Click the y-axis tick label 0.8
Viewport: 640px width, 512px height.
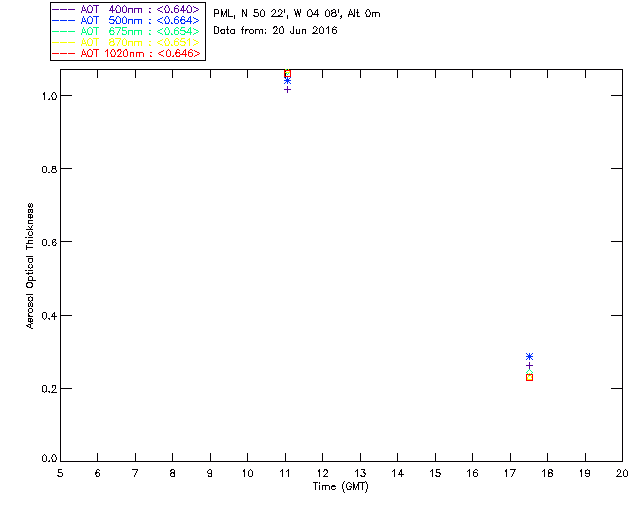49,169
